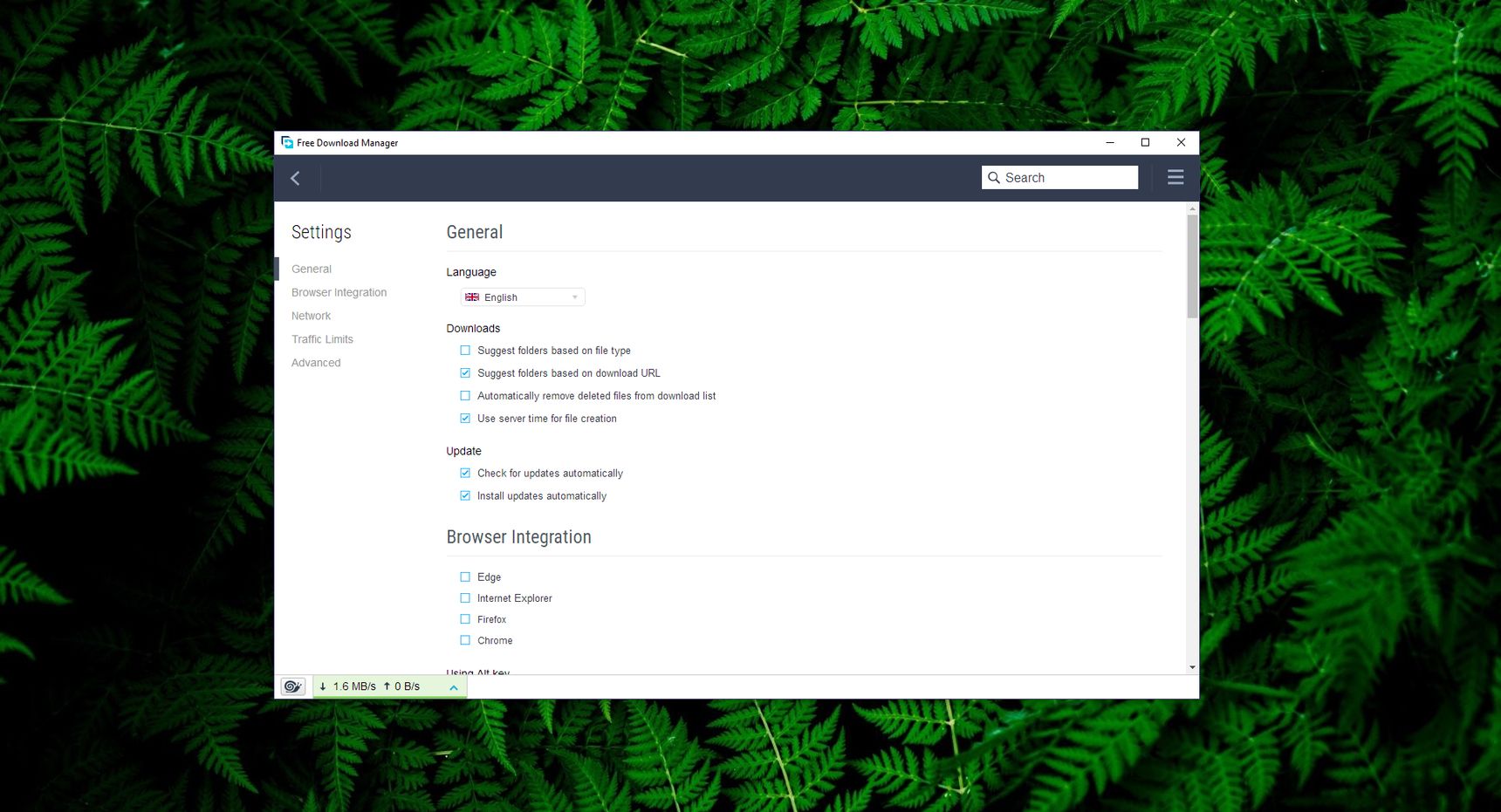Maximize the Free Download Manager window

(x=1145, y=143)
